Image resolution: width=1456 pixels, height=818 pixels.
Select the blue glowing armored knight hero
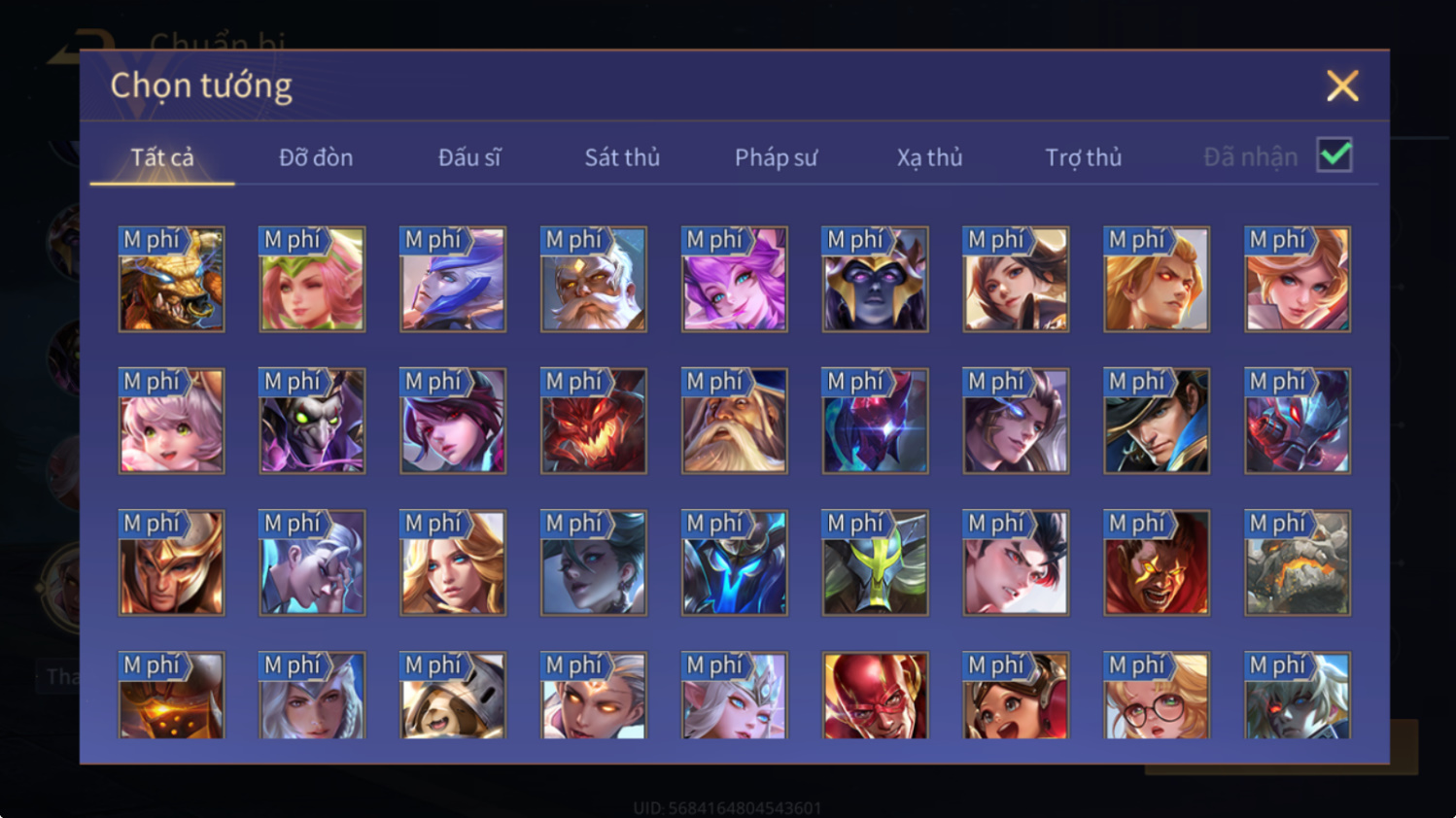pyautogui.click(x=735, y=562)
